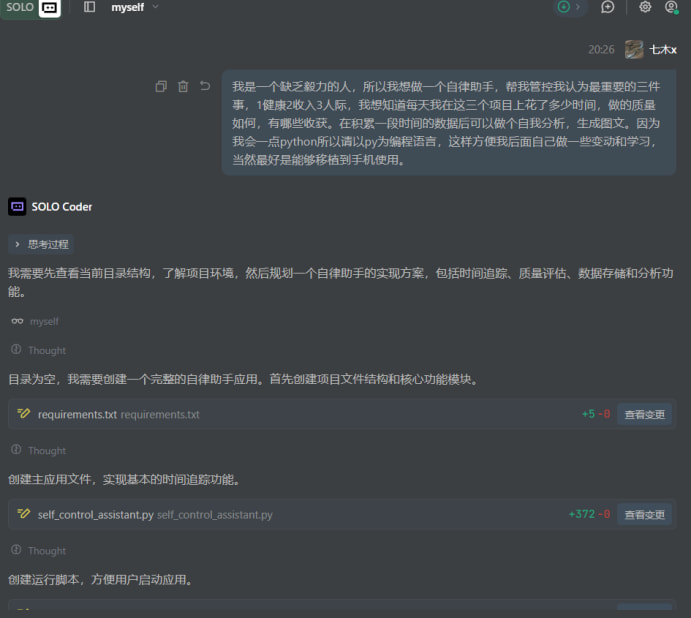The width and height of the screenshot is (691, 618).
Task: Click the green update download icon
Action: click(564, 7)
